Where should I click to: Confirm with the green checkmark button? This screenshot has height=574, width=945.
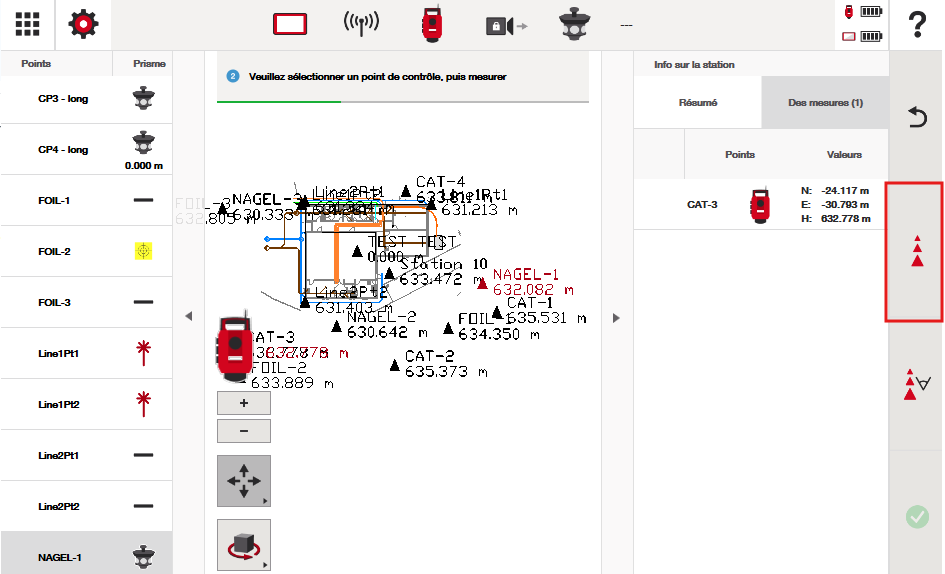(916, 517)
